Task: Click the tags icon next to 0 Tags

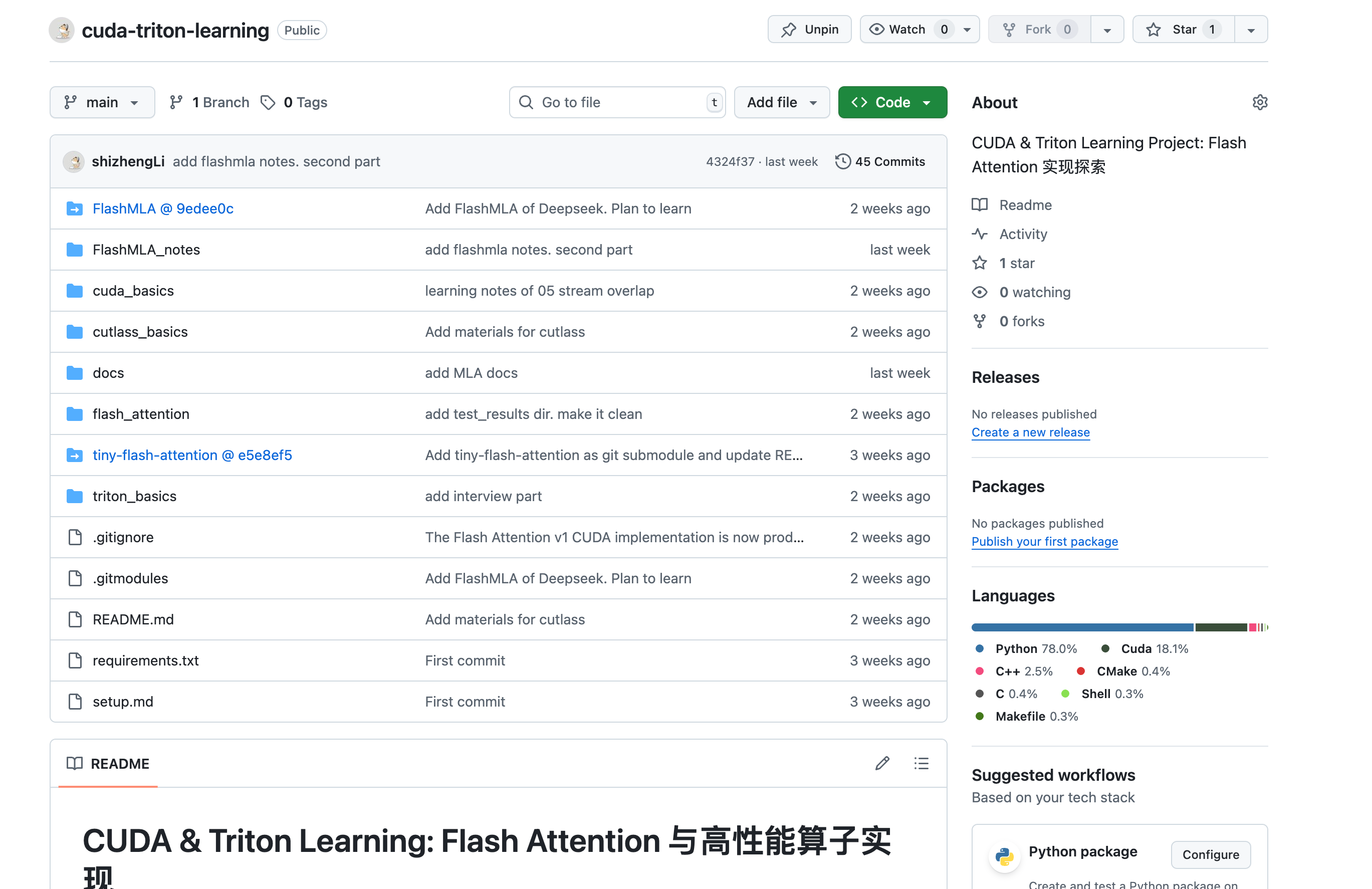Action: [x=268, y=103]
